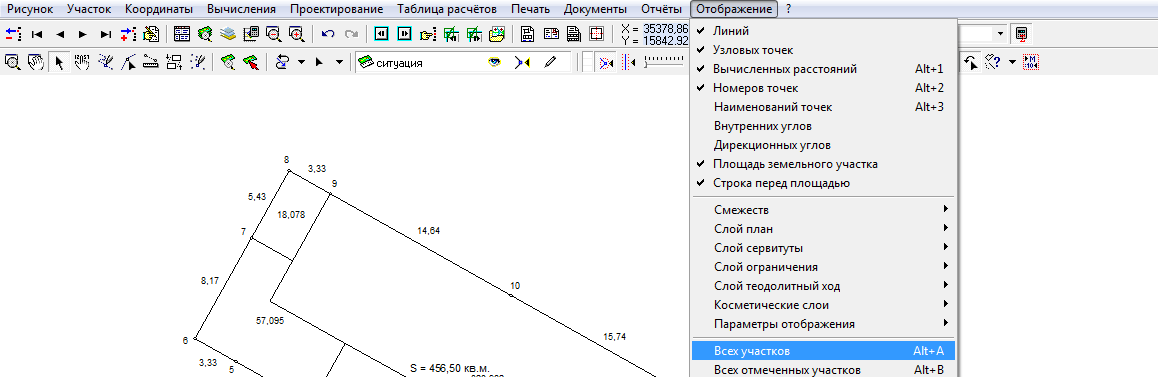This screenshot has width=1158, height=377.
Task: Open dropdown beside the question mark tool
Action: point(1013,63)
